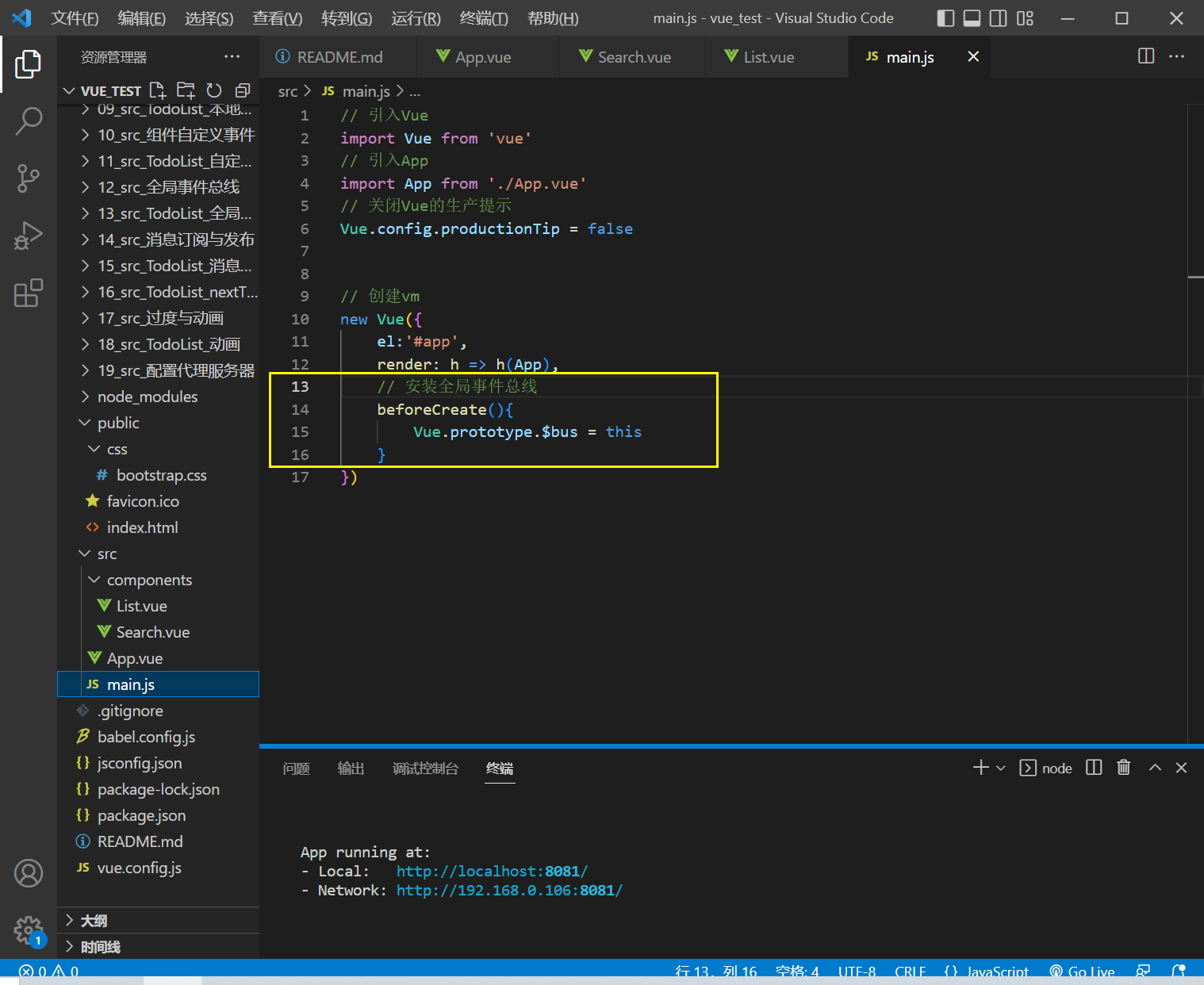
Task: Expand 19_src_配置代理服务器 folder
Action: [159, 370]
